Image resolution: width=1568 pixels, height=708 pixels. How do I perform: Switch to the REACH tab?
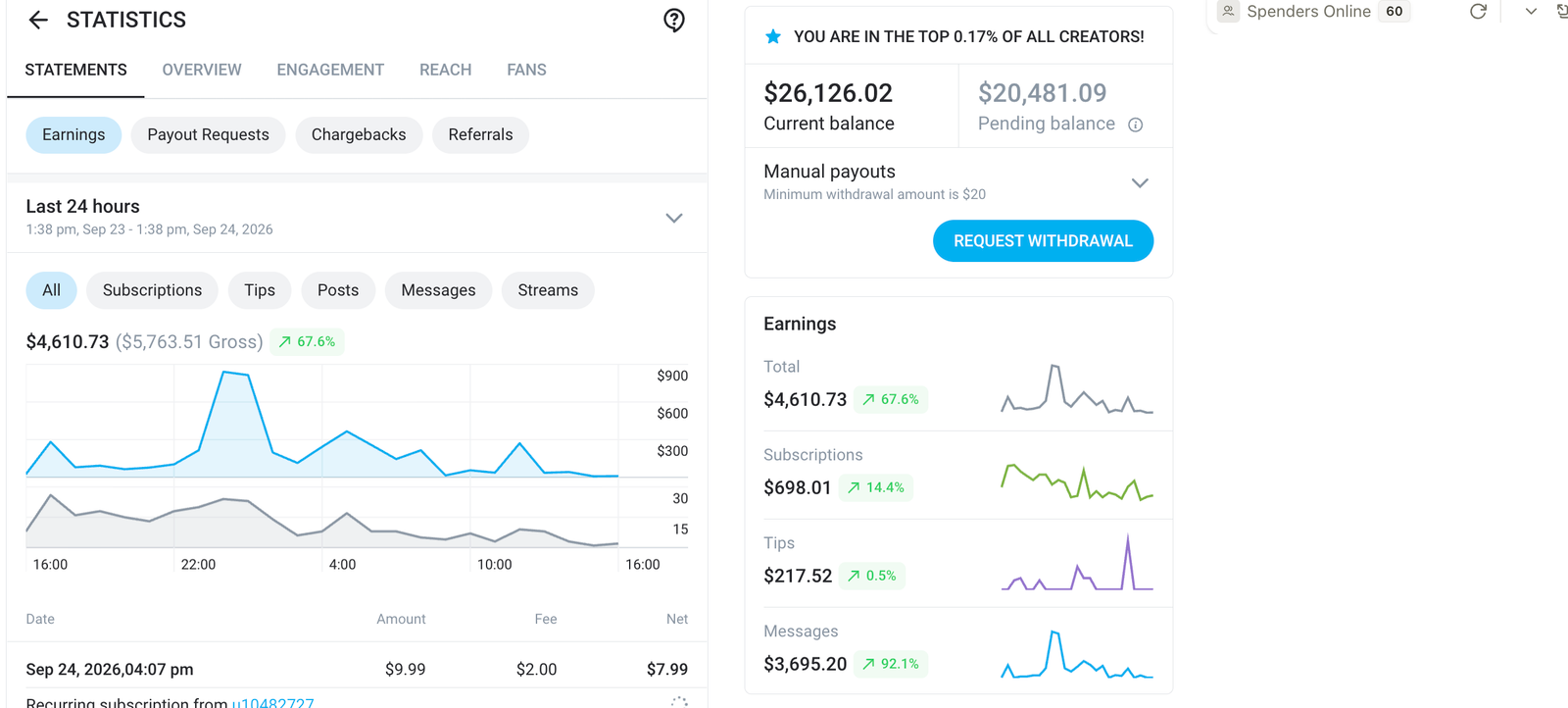[x=446, y=70]
